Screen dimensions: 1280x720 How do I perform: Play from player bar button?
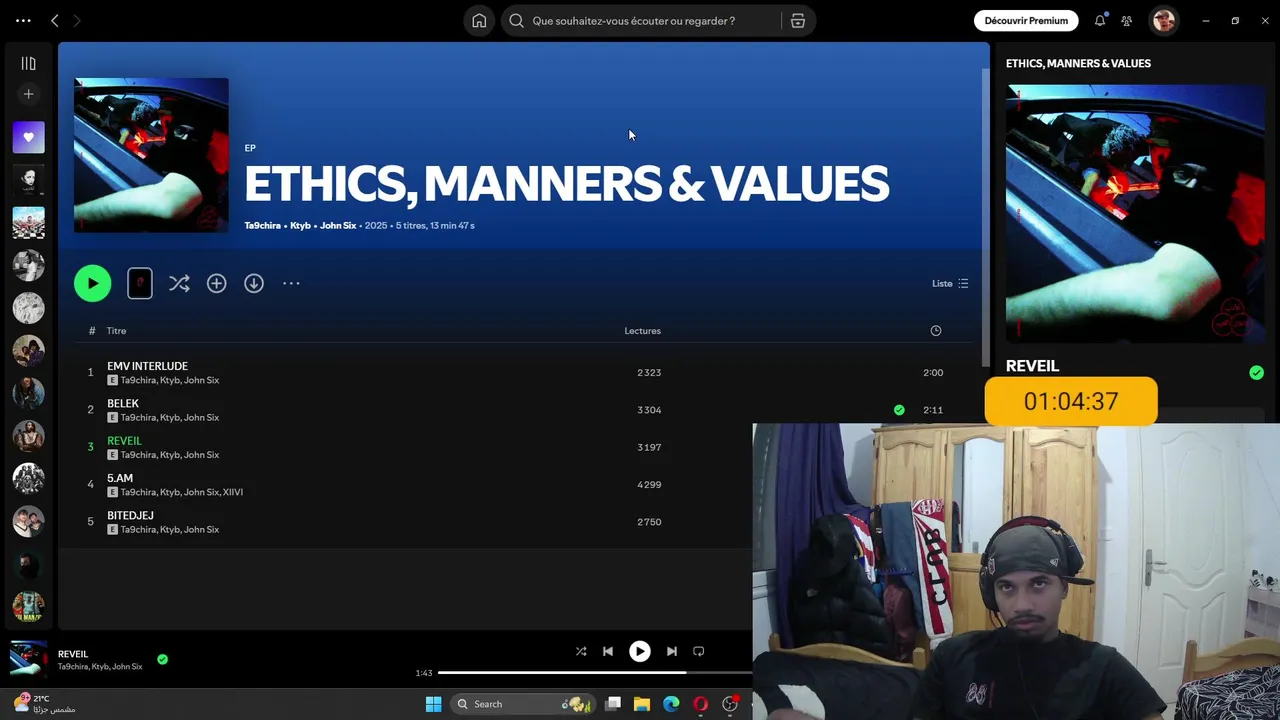(x=640, y=651)
